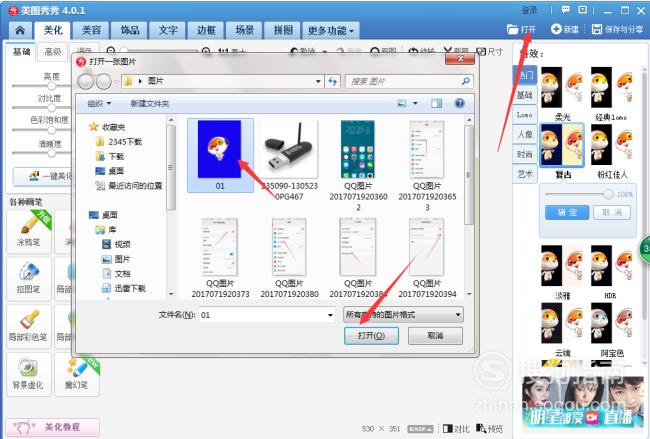Select 收藏夹 in navigation tree
The width and height of the screenshot is (650, 439).
coord(107,127)
